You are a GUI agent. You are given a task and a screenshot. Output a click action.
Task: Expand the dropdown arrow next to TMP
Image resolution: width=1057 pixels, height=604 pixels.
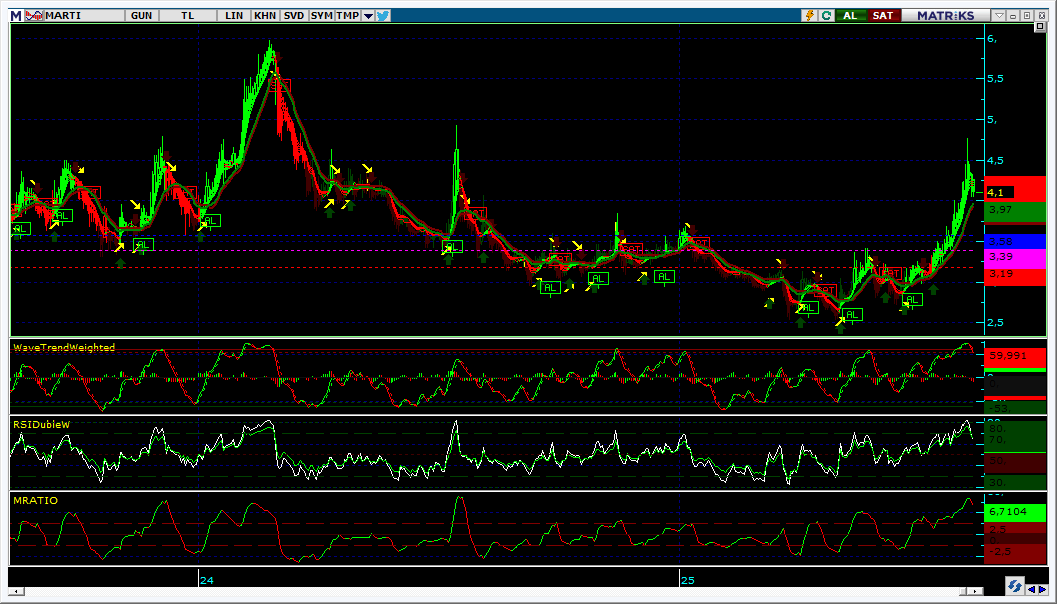(x=368, y=16)
